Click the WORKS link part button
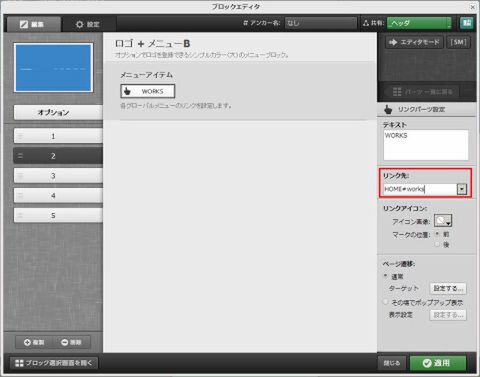 tap(148, 91)
